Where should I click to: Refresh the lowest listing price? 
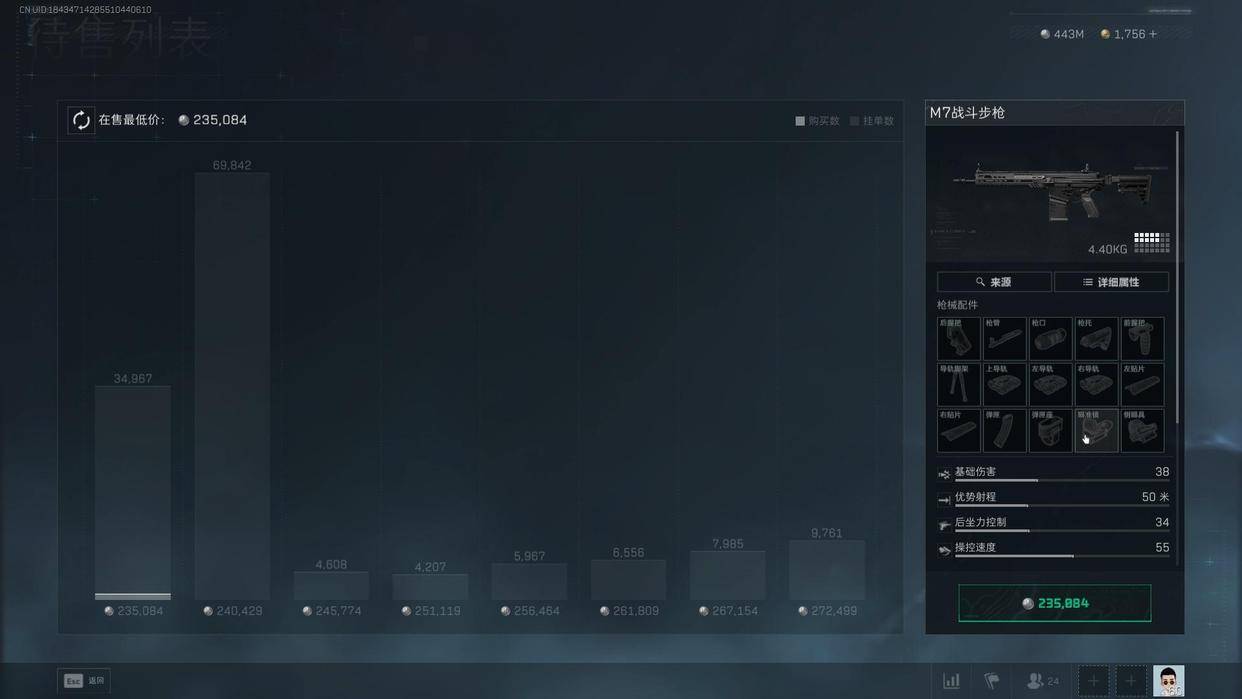[x=81, y=120]
